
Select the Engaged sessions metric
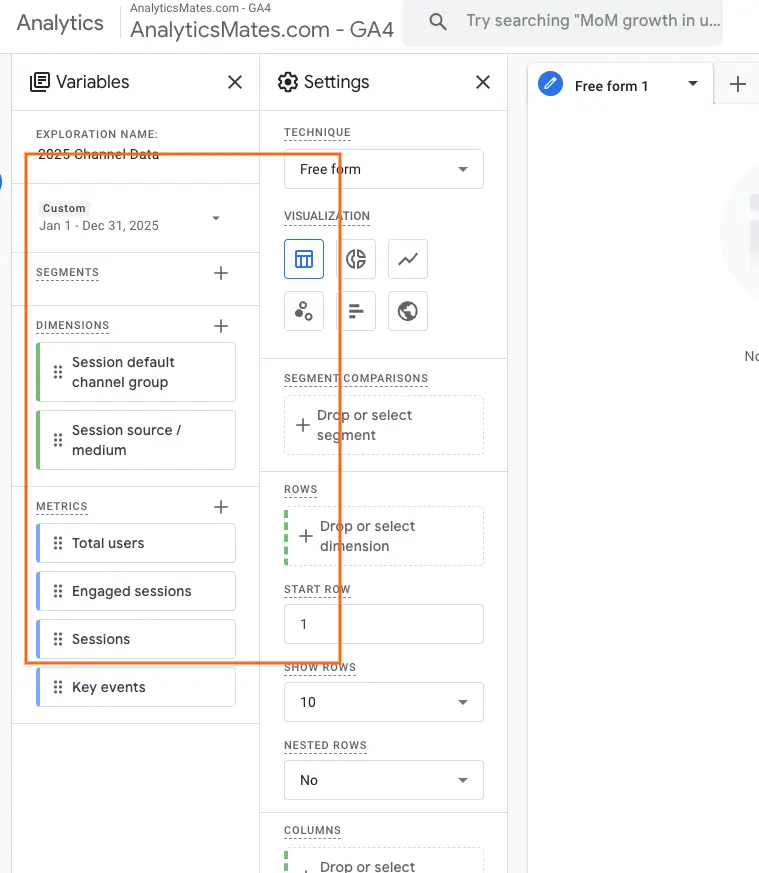[x=136, y=591]
